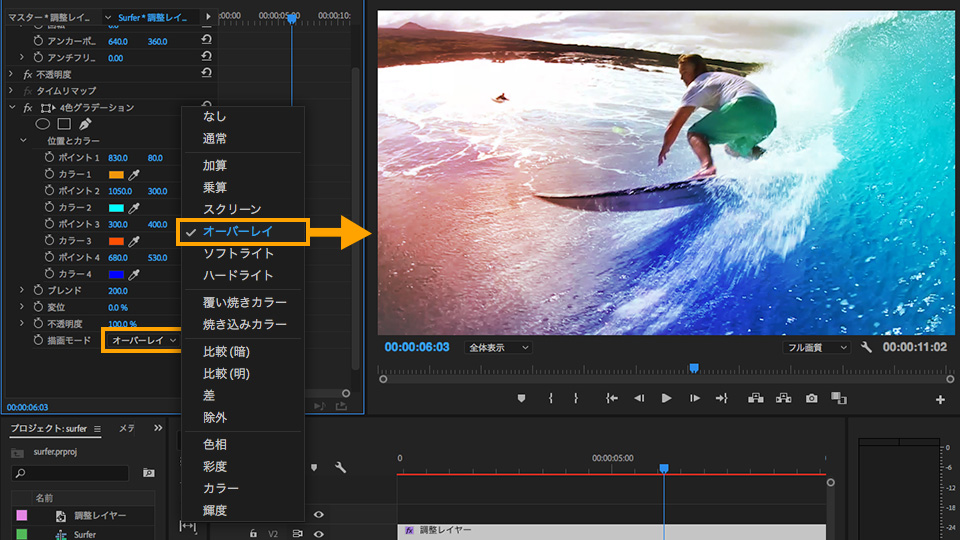Pick カラー1 with its eyedropper
The width and height of the screenshot is (960, 540).
coord(133,174)
